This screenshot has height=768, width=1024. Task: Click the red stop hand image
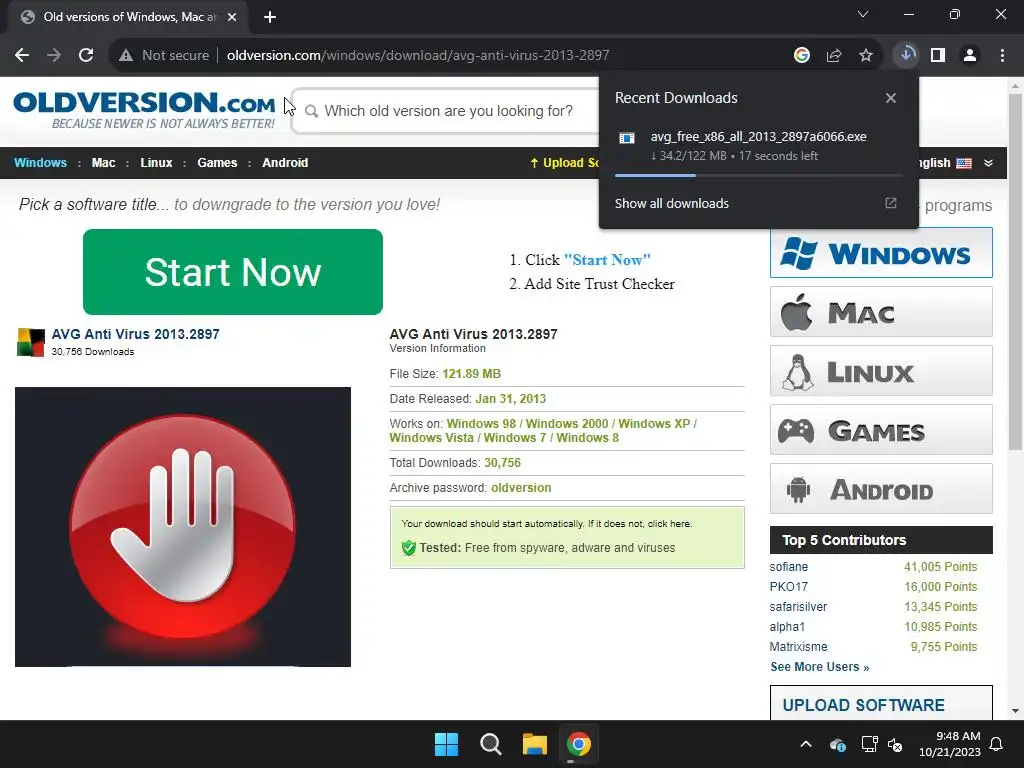point(183,527)
